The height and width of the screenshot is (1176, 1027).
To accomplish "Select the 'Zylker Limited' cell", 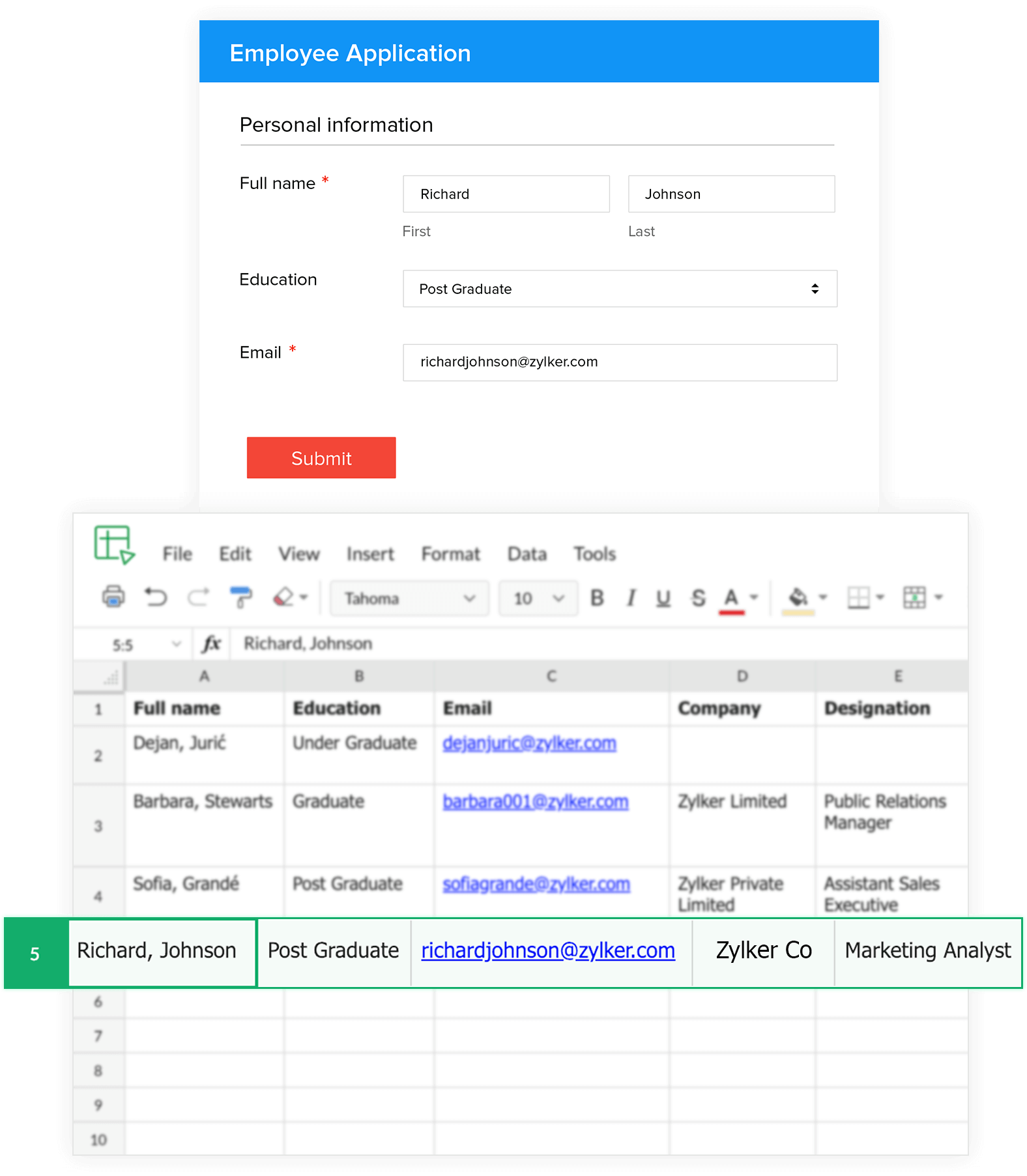I will [x=742, y=825].
